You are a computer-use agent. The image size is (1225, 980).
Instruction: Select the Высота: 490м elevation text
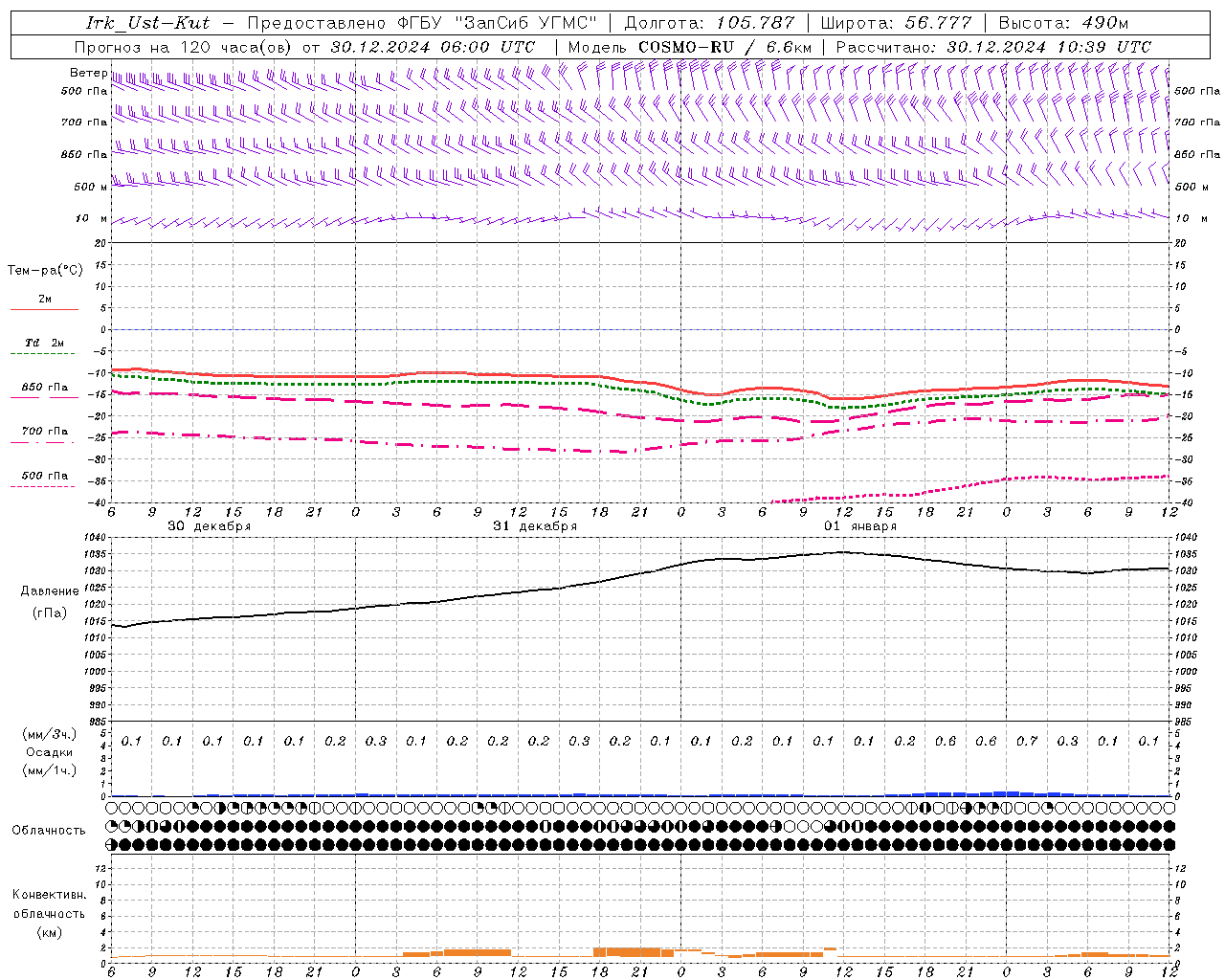tap(1063, 23)
